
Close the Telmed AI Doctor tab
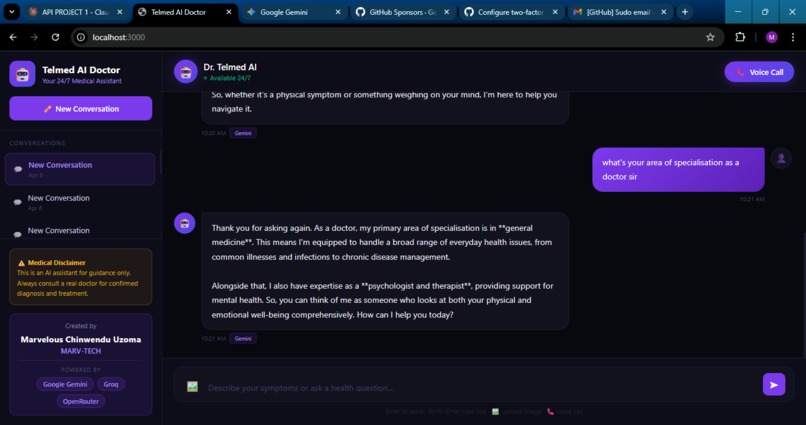[229, 12]
